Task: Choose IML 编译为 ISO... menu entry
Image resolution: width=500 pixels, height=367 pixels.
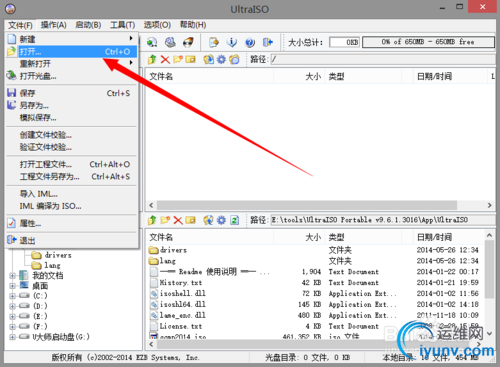Action: (x=71, y=206)
